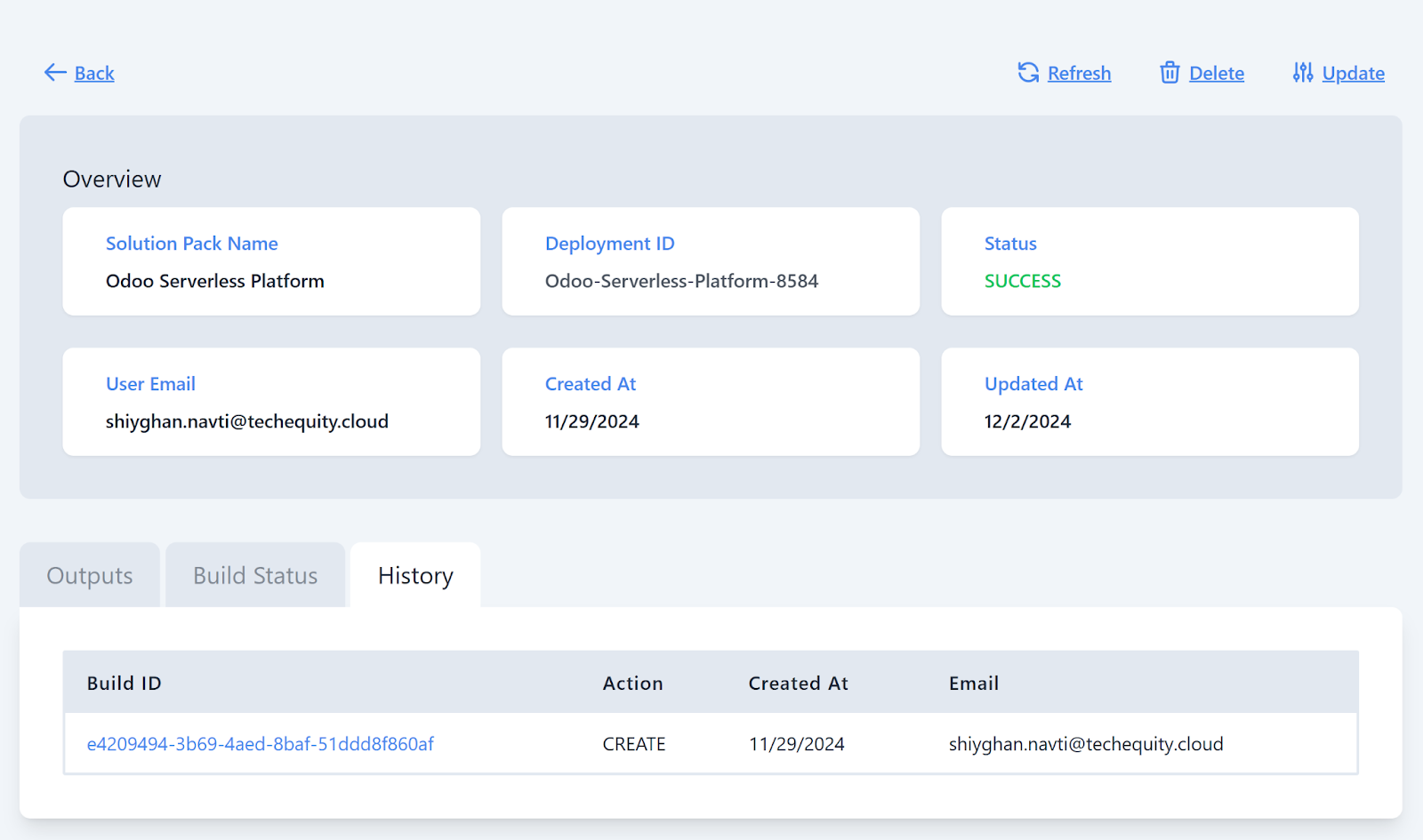
Task: Click the User Email label
Action: [150, 384]
